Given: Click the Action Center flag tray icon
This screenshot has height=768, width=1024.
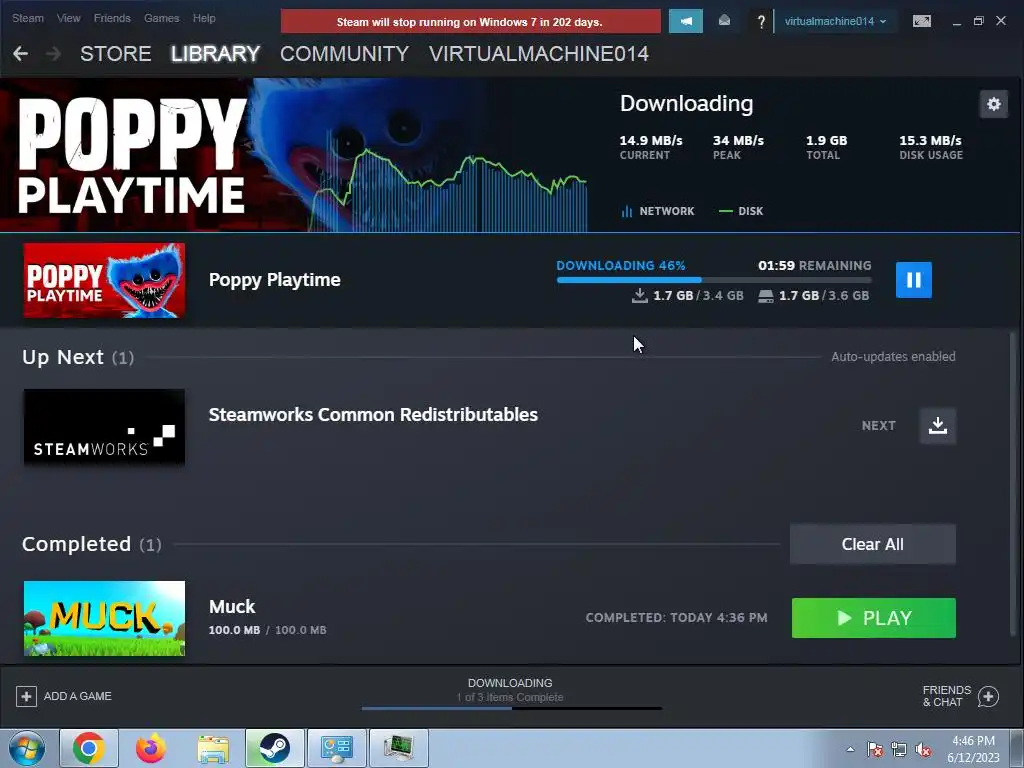Looking at the screenshot, I should point(874,749).
